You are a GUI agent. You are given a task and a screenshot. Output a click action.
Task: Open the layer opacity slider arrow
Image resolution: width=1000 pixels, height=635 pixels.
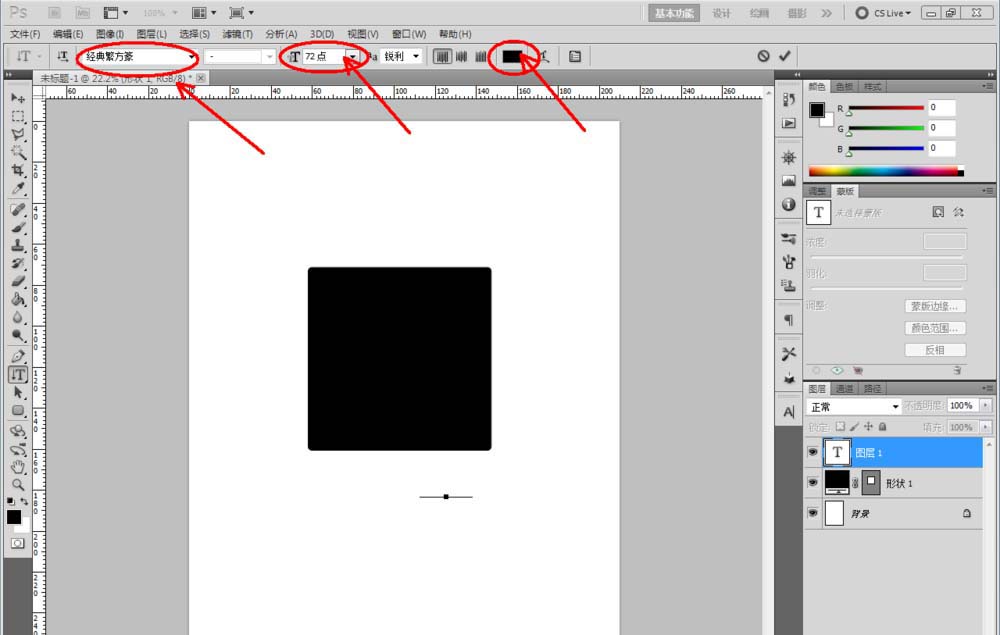click(986, 405)
